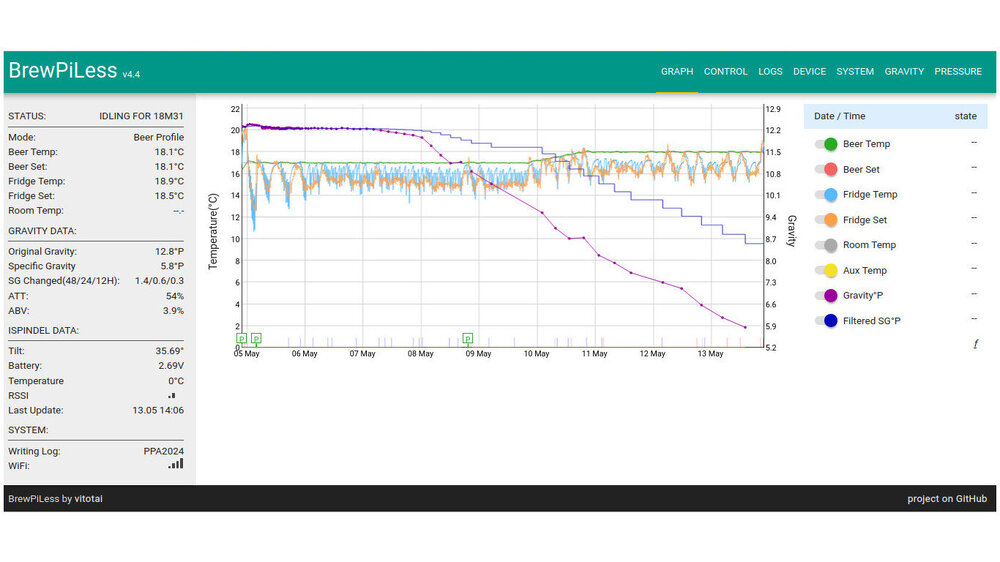Screen dimensions: 1000x562
Task: Toggle the Filtered SG°P series
Action: (x=826, y=320)
